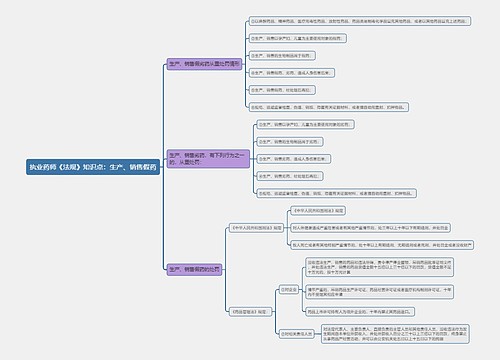
Task: Select leaf about 十年以上有期徒刑、无期徒刑或者死刑
Action: pyautogui.click(x=382, y=245)
